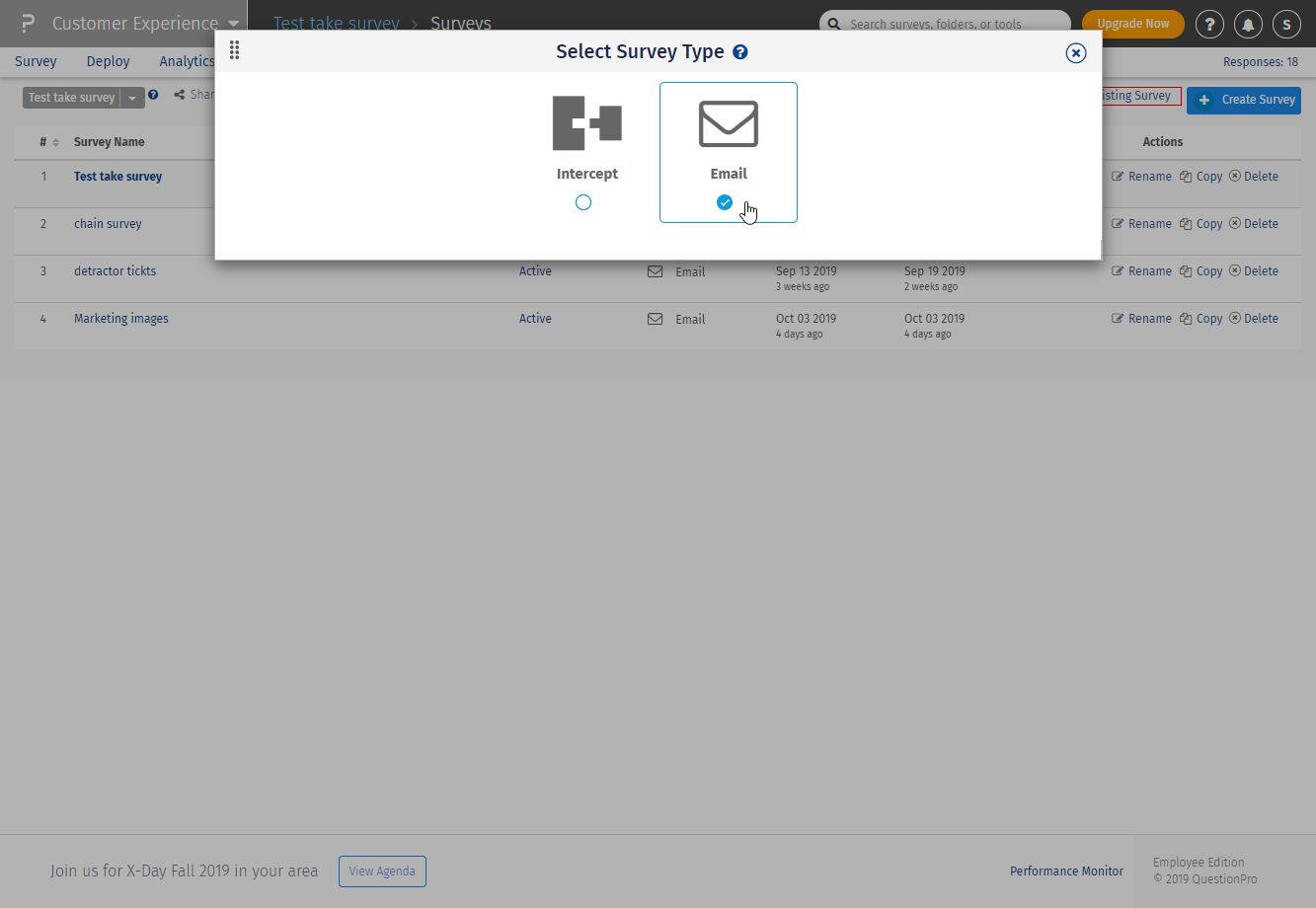The image size is (1316, 908).
Task: Click Active status in detractor tickts row
Action: [535, 271]
